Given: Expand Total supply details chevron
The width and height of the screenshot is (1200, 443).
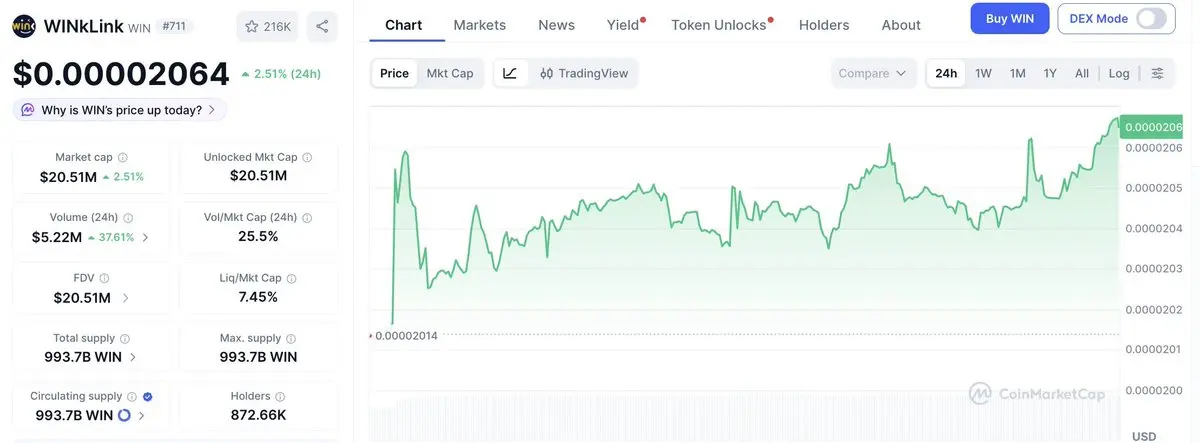Looking at the screenshot, I should (134, 357).
